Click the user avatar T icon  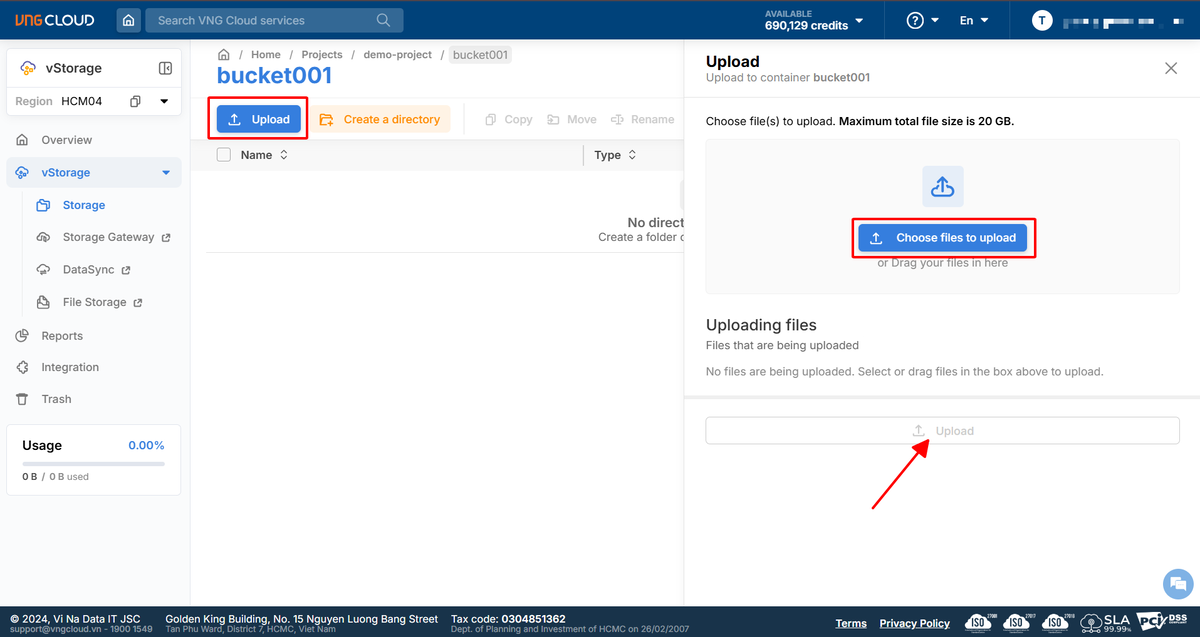point(1043,20)
